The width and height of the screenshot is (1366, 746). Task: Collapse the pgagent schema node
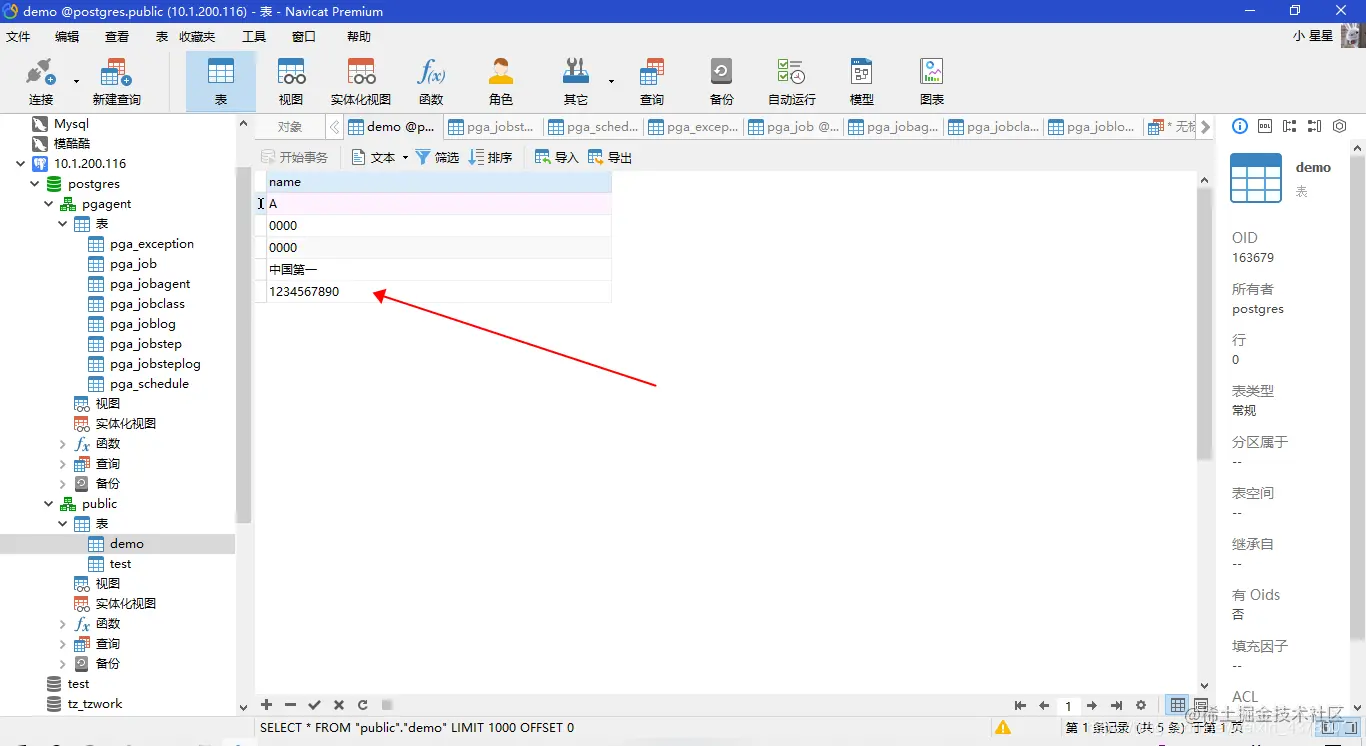click(x=49, y=204)
